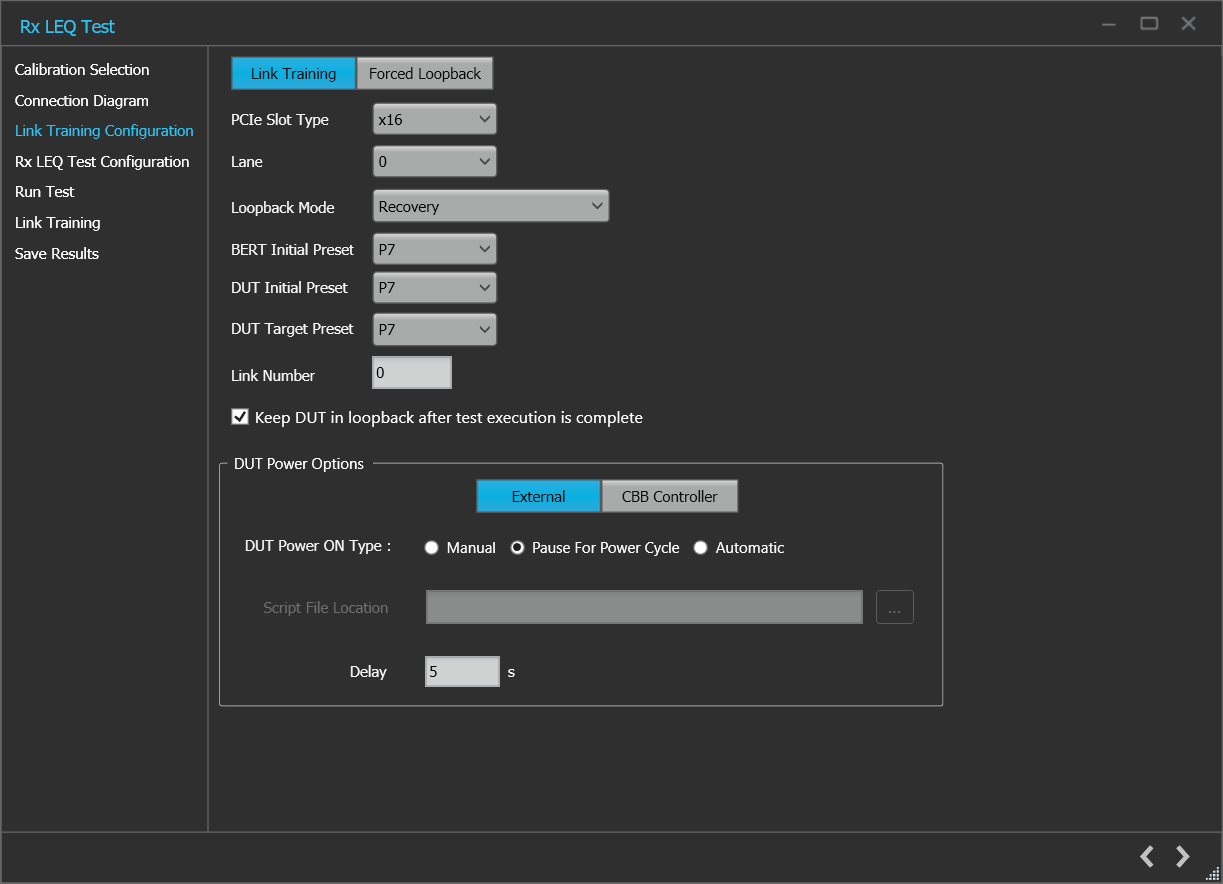Open the BERT Initial Preset dropdown
Screen dimensions: 1223x884
coord(434,248)
